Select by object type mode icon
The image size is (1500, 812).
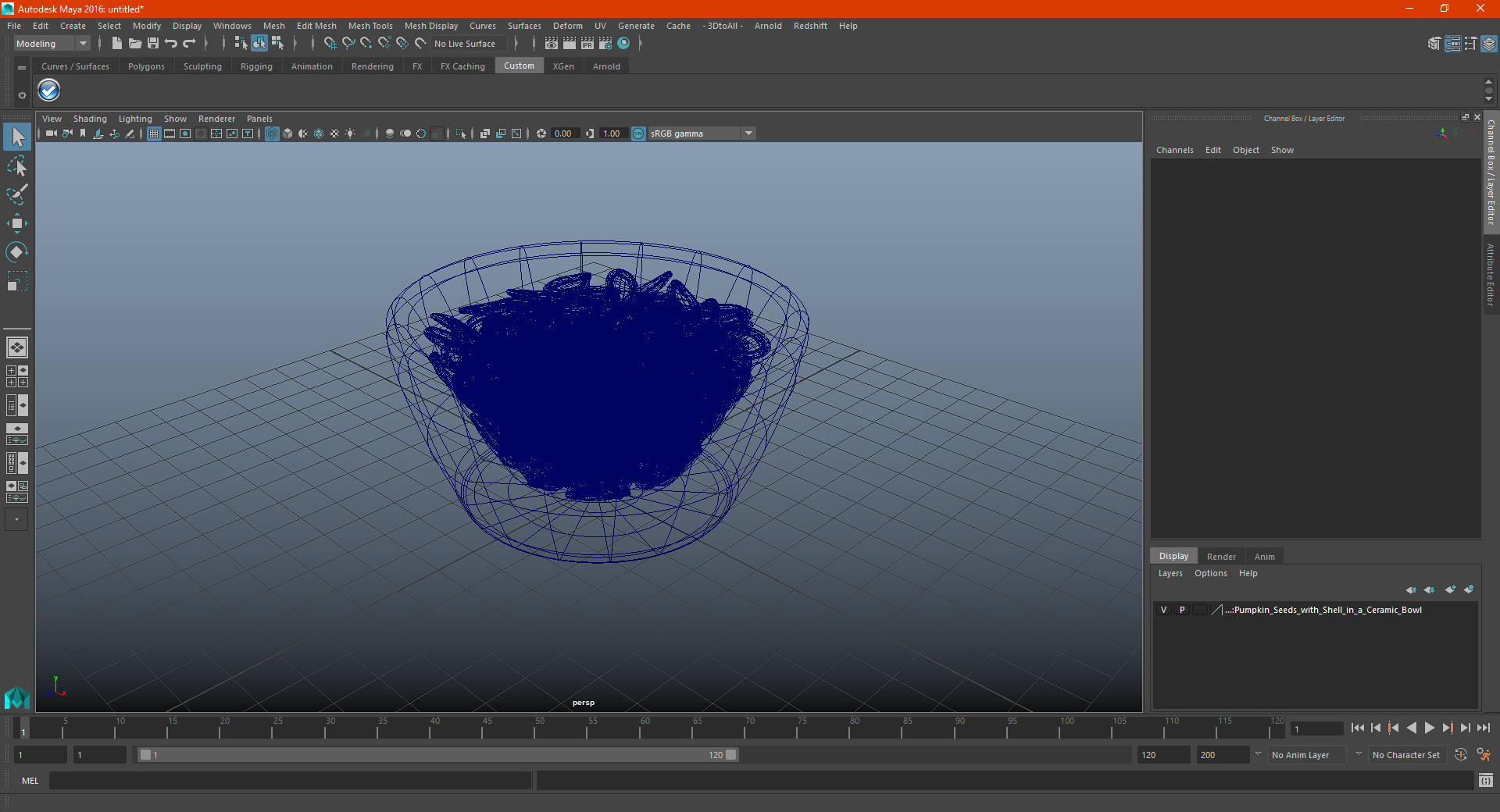click(x=259, y=44)
